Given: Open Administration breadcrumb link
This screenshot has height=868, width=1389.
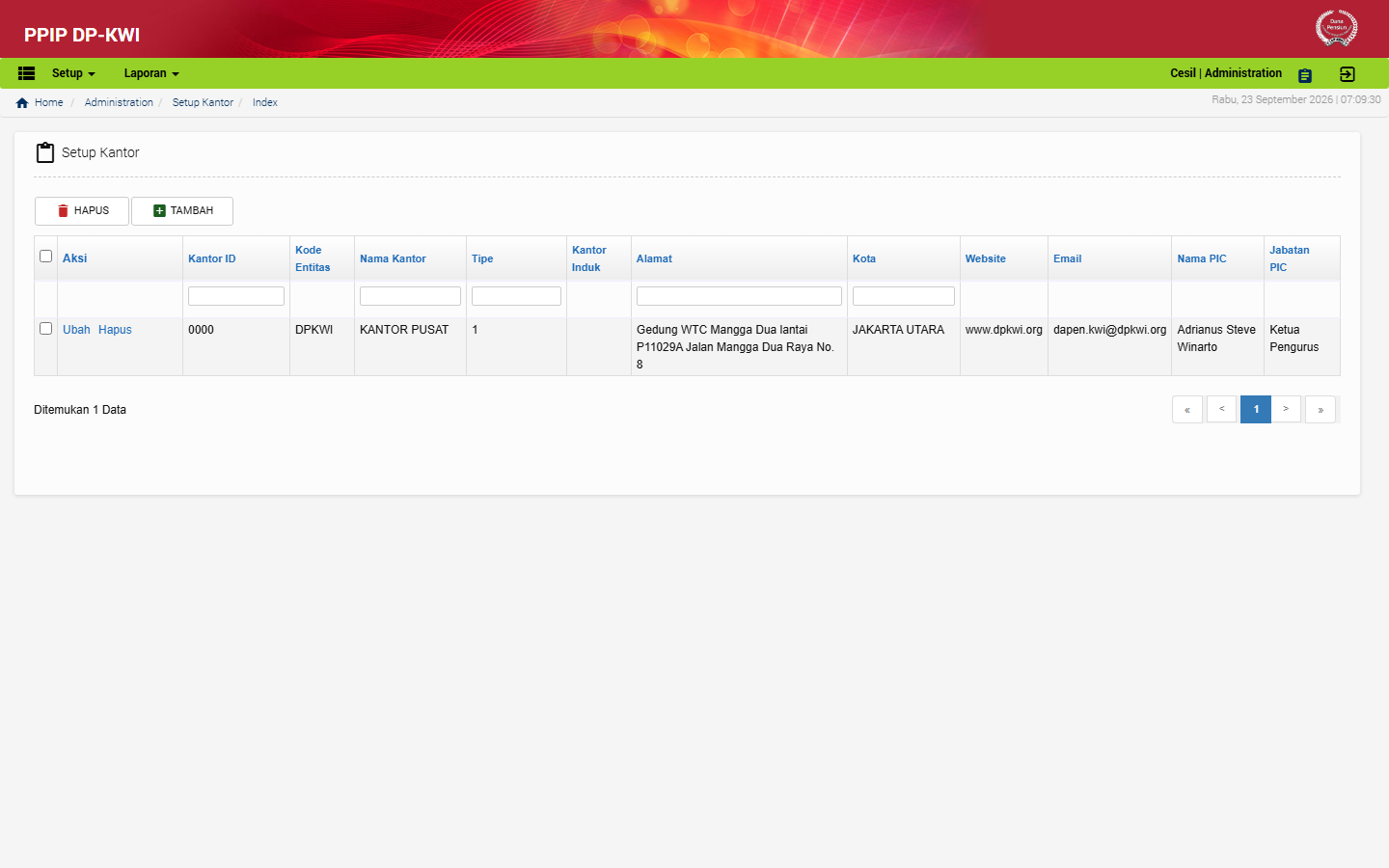Looking at the screenshot, I should [x=119, y=102].
